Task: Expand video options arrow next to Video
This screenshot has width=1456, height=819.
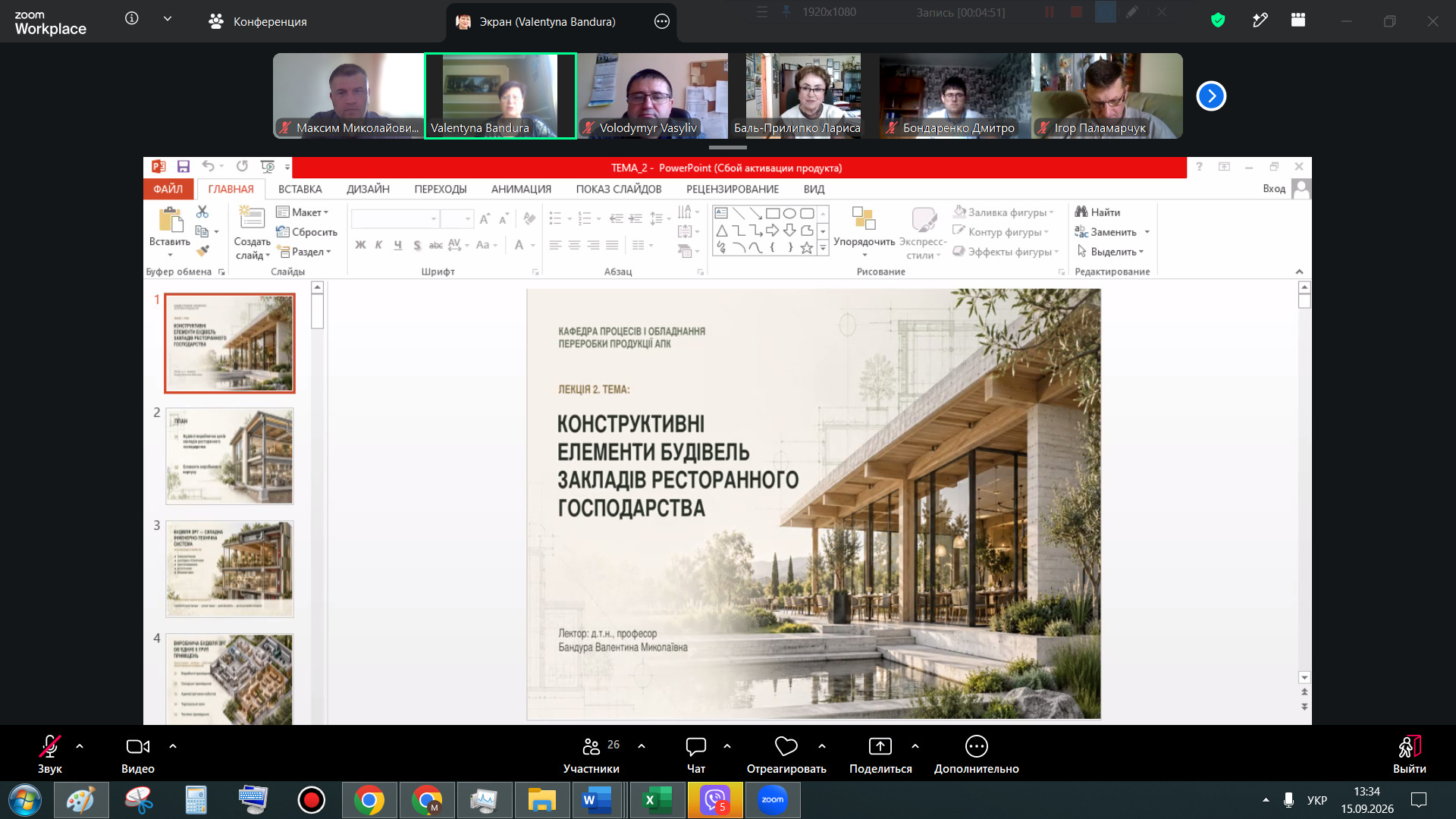Action: pos(173,746)
